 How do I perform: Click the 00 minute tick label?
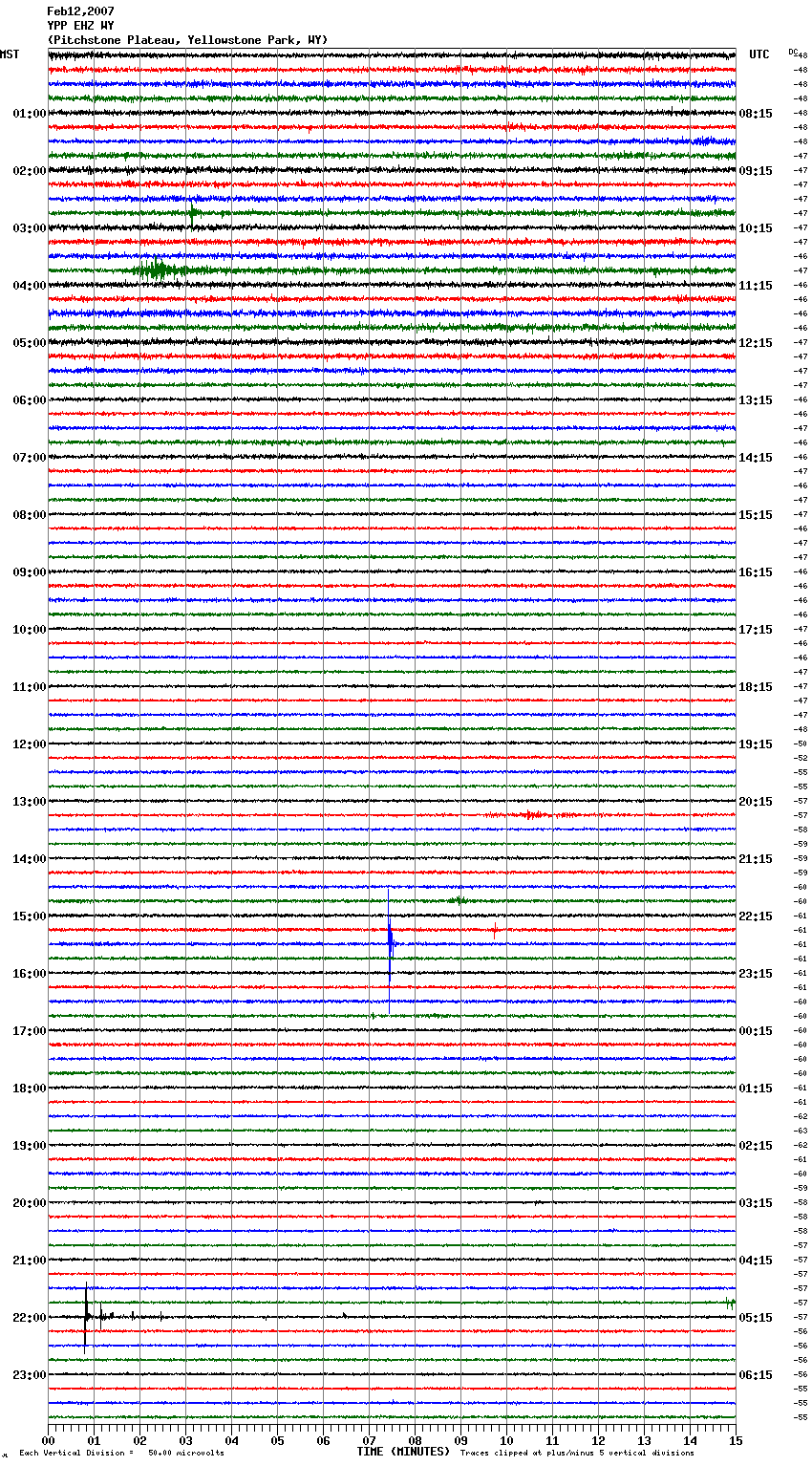click(48, 1440)
